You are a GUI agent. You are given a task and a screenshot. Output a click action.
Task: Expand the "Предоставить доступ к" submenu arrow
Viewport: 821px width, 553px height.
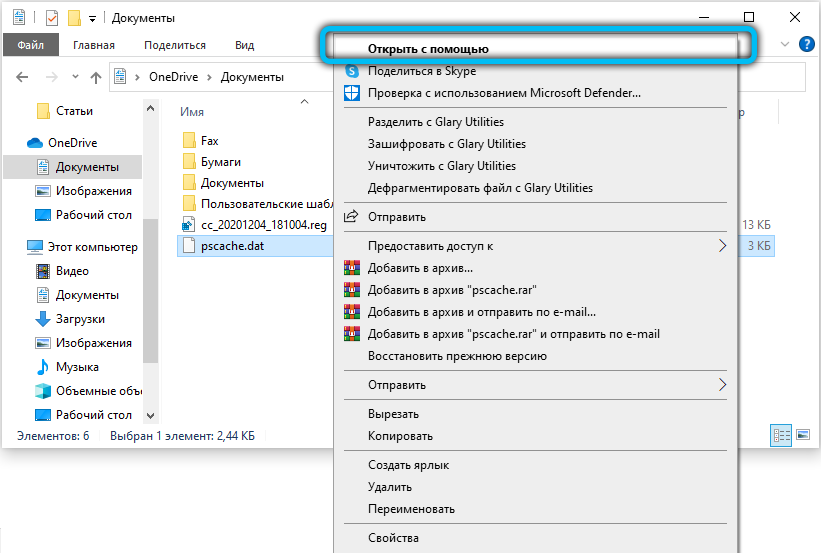click(723, 246)
